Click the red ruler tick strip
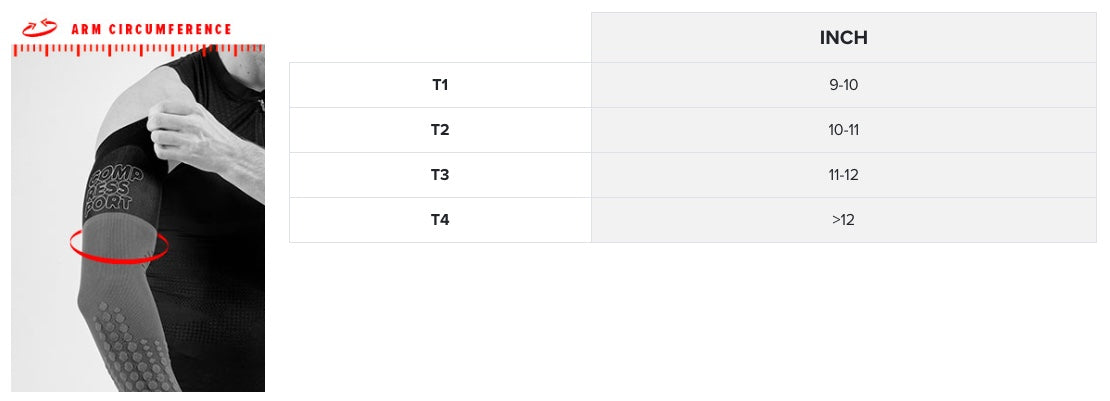Viewport: 1110px width, 401px height. (x=138, y=50)
